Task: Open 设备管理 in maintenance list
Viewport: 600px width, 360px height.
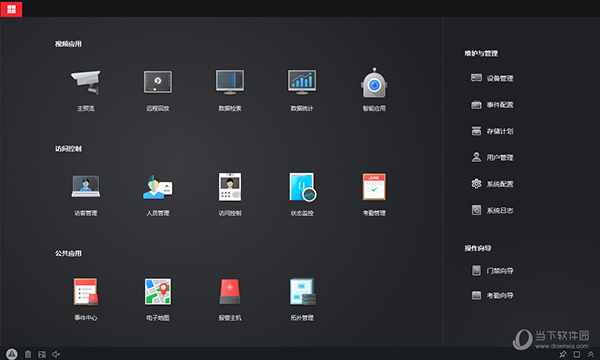Action: [x=492, y=78]
